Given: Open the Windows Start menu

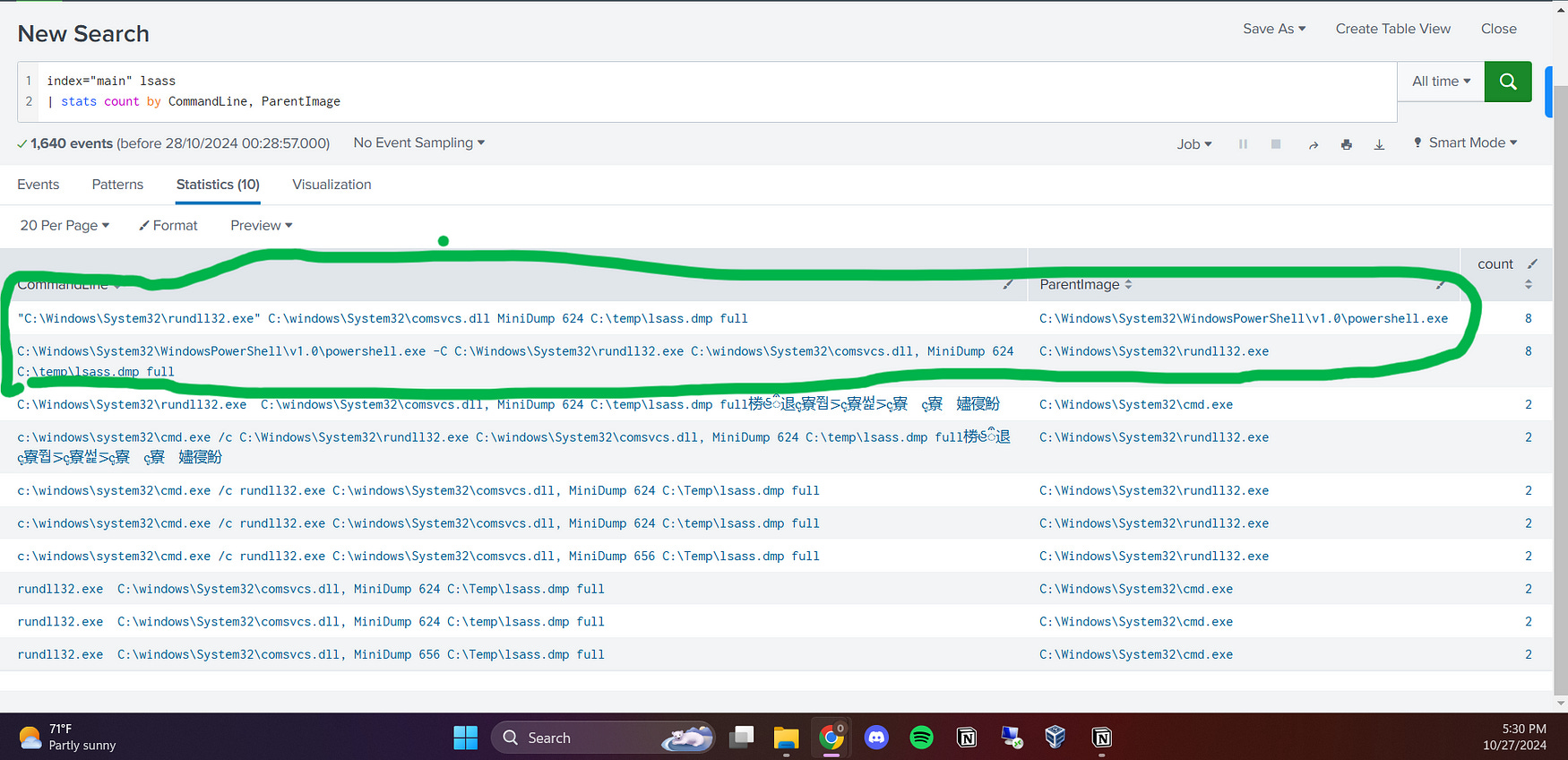Looking at the screenshot, I should click(466, 738).
